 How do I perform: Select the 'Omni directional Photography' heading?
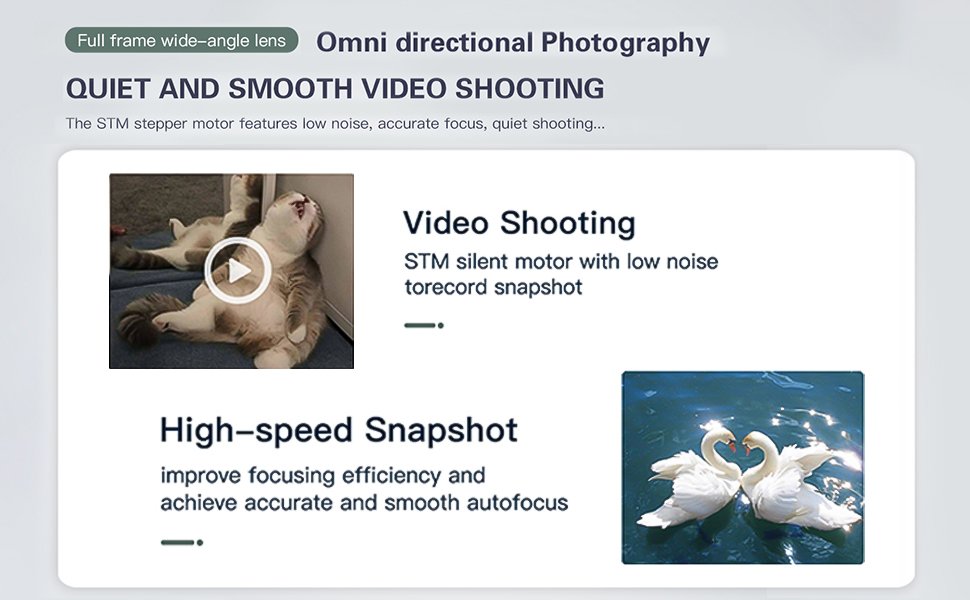pos(513,42)
